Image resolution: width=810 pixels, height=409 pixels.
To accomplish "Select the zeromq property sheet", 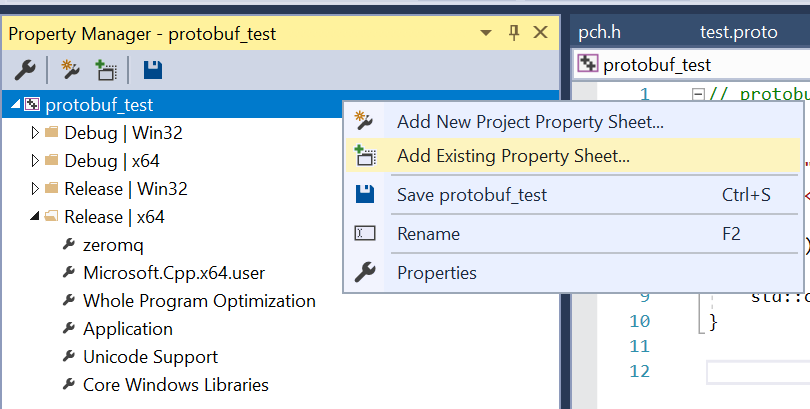I will click(x=115, y=244).
